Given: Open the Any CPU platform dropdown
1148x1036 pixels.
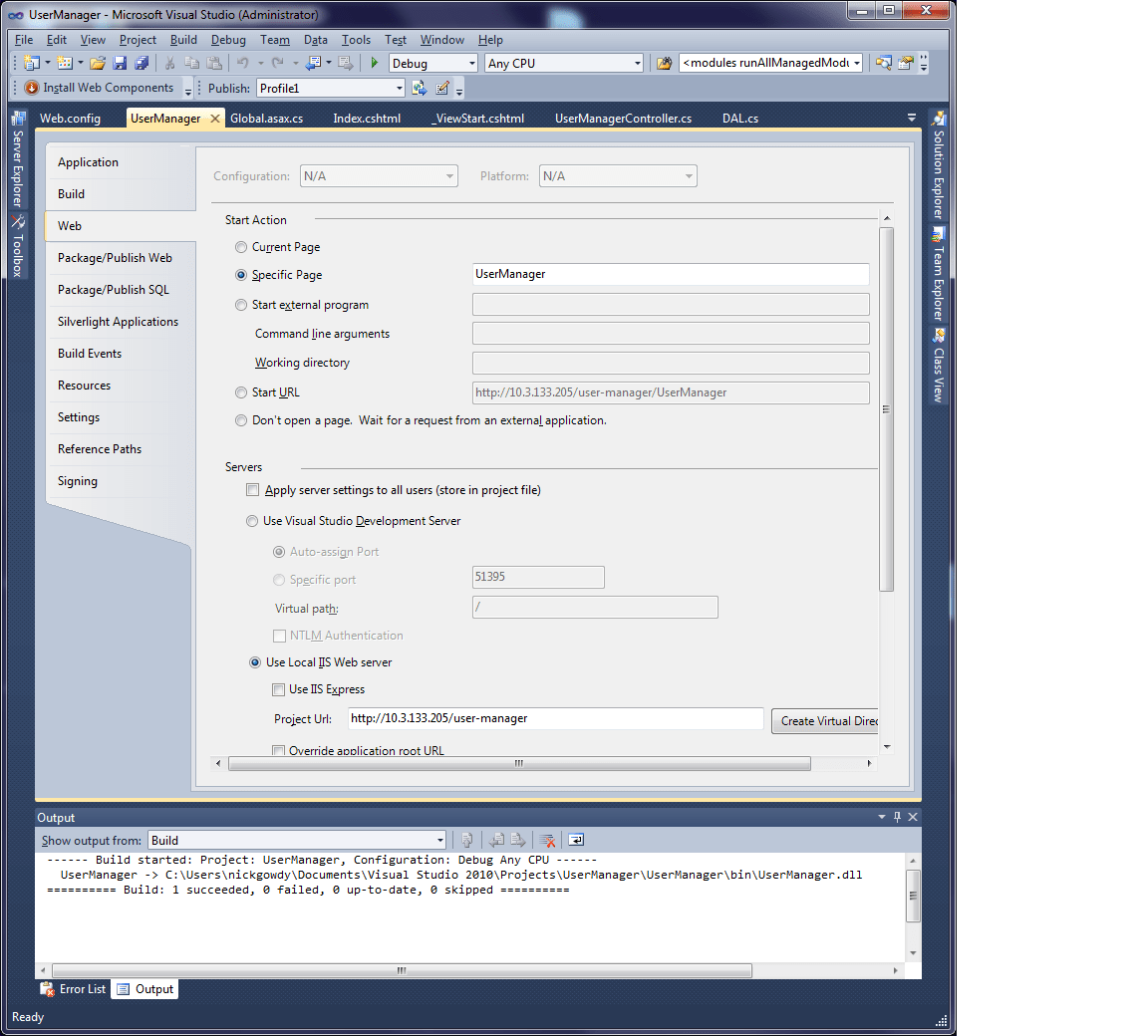Looking at the screenshot, I should (x=637, y=64).
